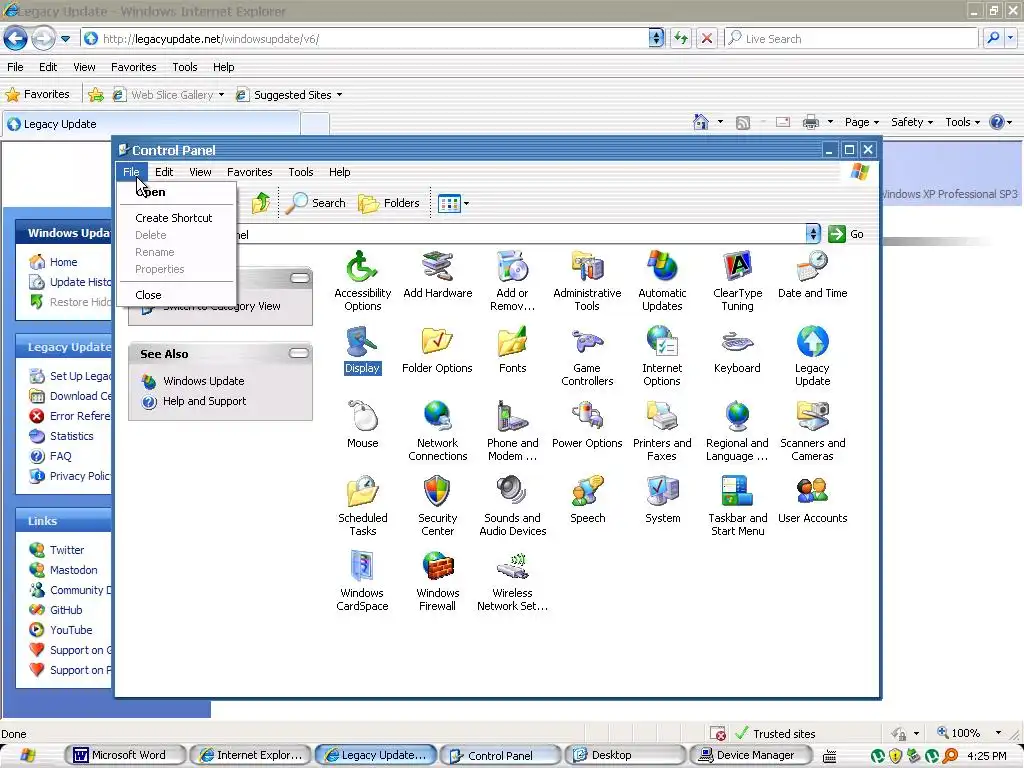Open Windows CardSpace icon
This screenshot has width=1024, height=768.
click(x=362, y=582)
